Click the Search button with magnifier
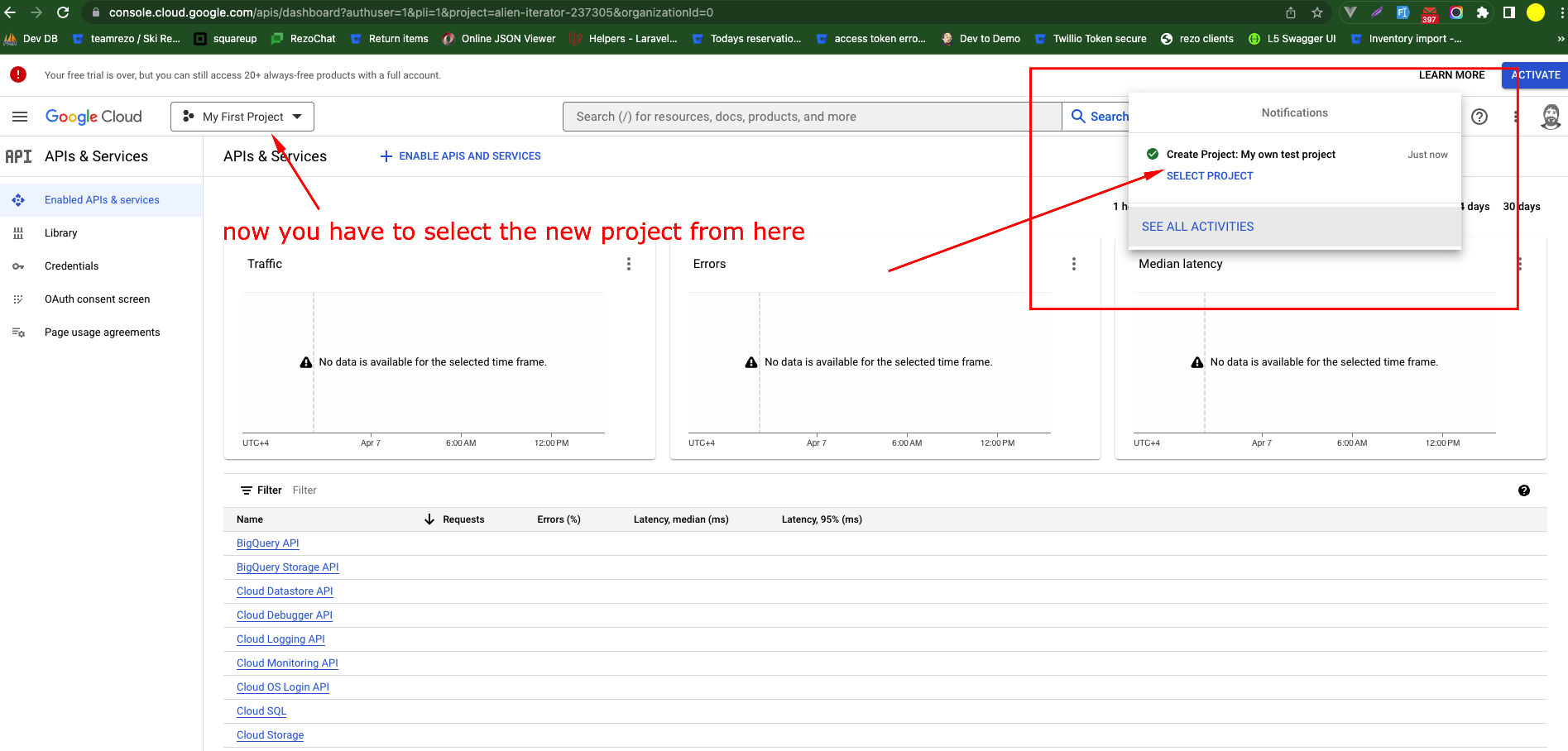Viewport: 1568px width, 751px height. [x=1099, y=117]
